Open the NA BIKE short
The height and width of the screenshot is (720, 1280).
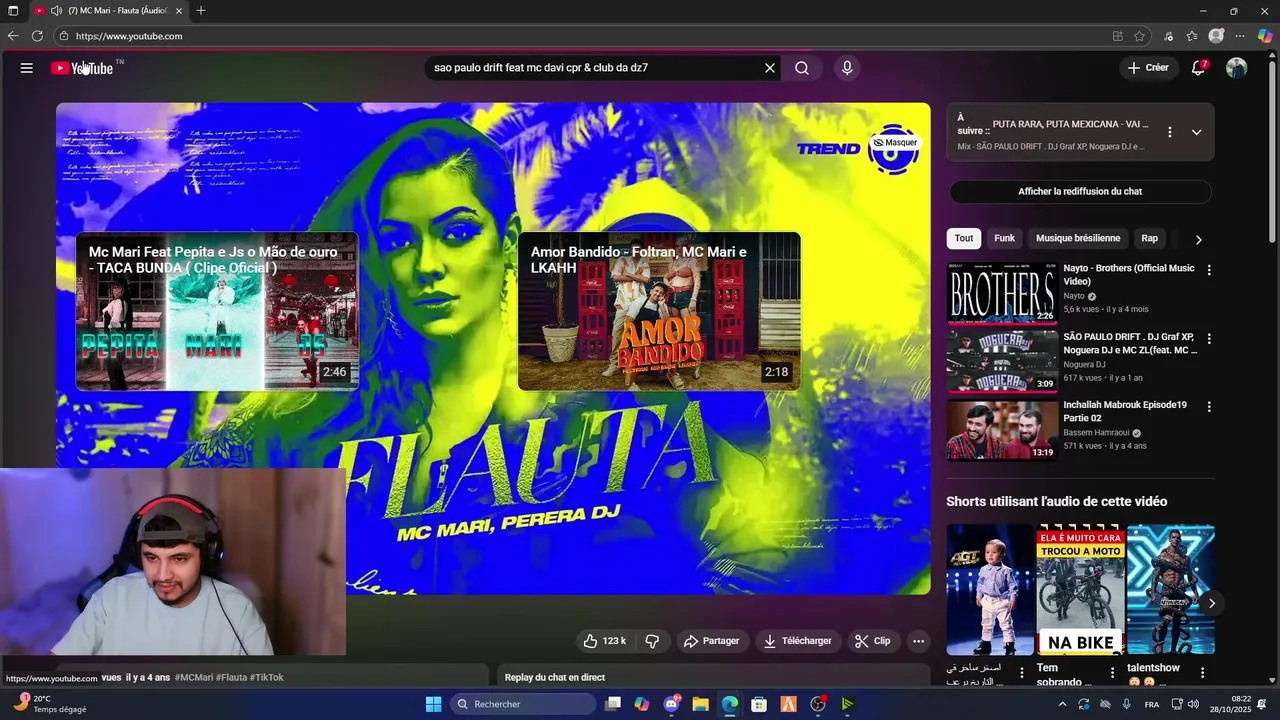coord(1080,589)
